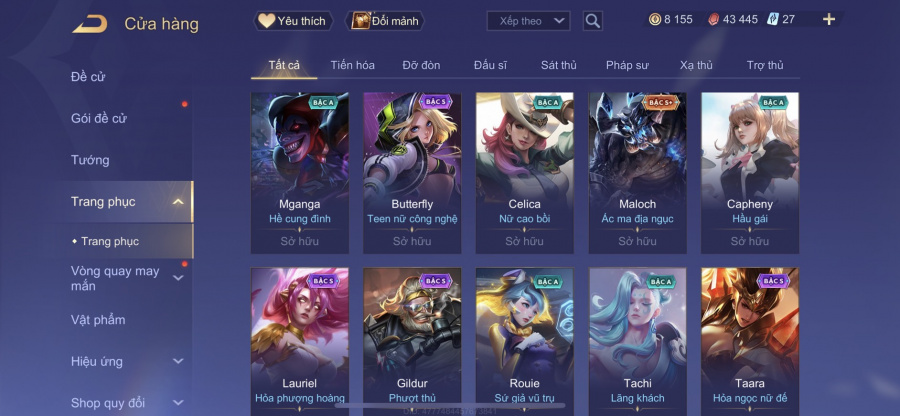The height and width of the screenshot is (416, 900).
Task: Open the Yêu thích favorites heart
Action: point(266,21)
